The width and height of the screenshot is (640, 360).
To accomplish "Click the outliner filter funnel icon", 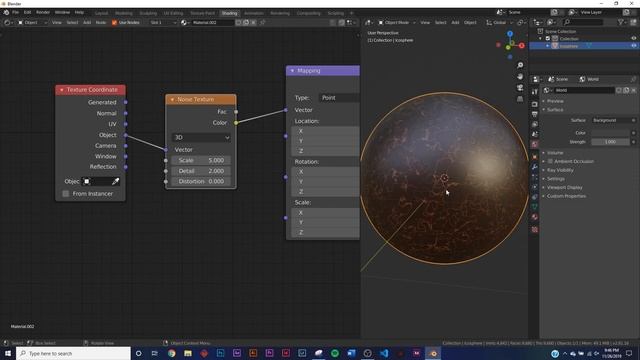I will tap(620, 22).
